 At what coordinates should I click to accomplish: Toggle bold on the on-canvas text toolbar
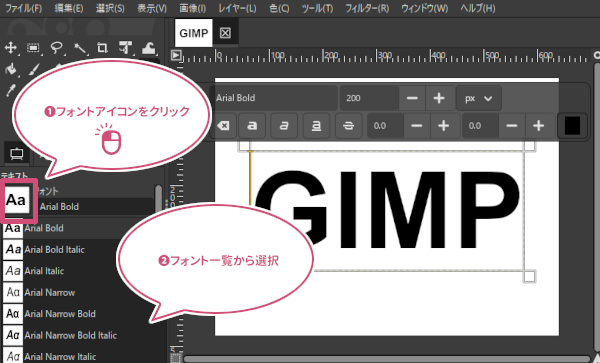252,125
